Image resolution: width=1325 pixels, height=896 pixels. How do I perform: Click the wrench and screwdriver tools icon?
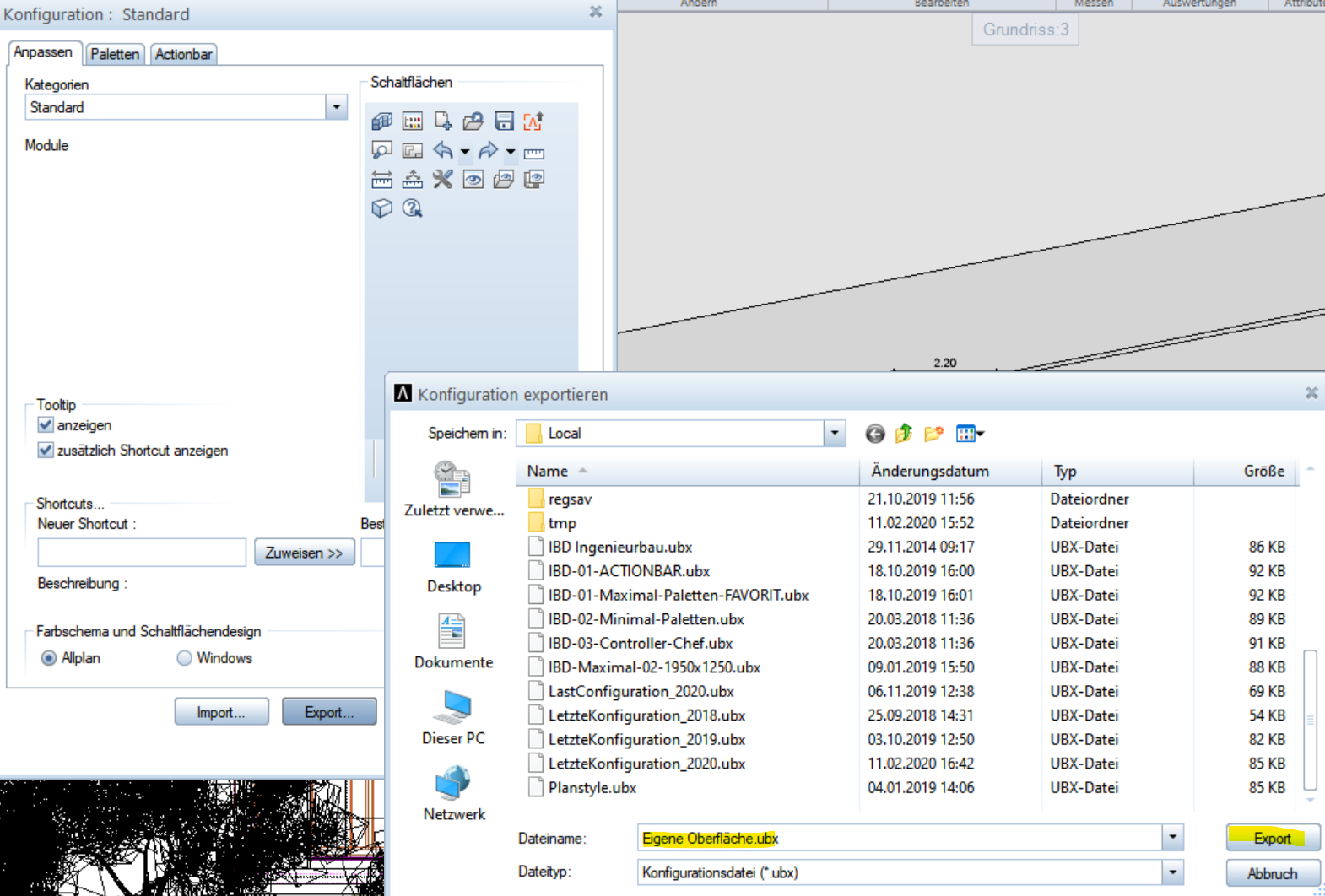(442, 179)
